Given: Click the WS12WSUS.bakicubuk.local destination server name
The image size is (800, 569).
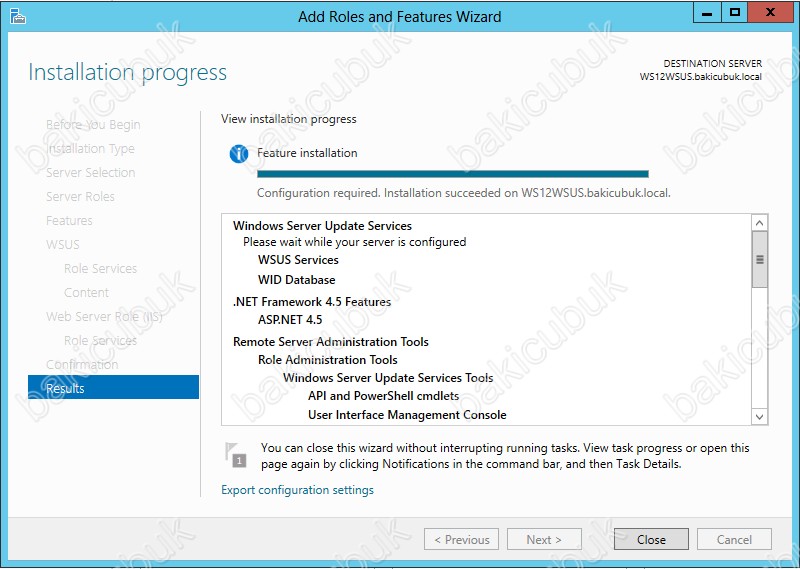Looking at the screenshot, I should click(701, 77).
